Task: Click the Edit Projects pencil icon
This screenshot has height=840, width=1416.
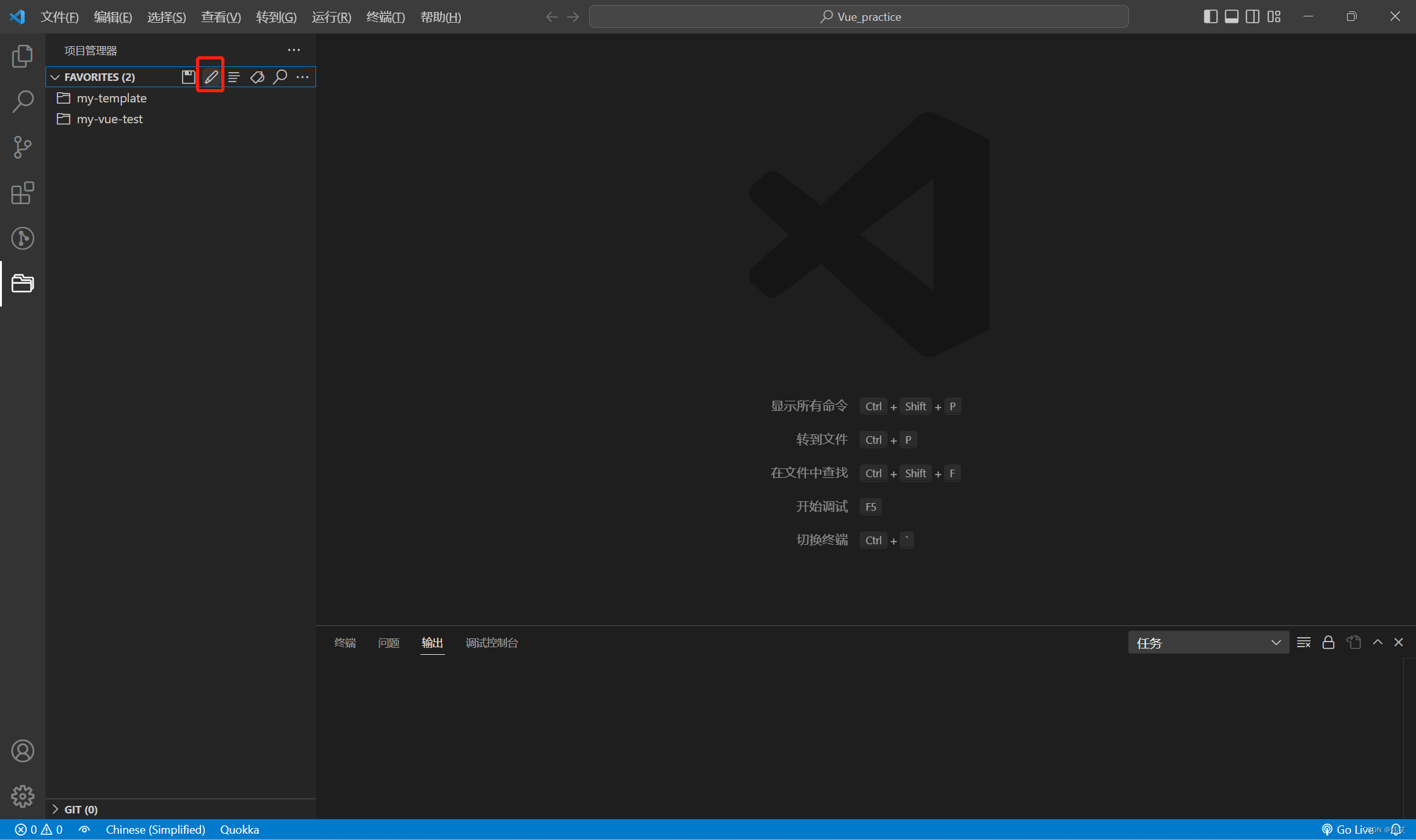Action: pos(211,77)
